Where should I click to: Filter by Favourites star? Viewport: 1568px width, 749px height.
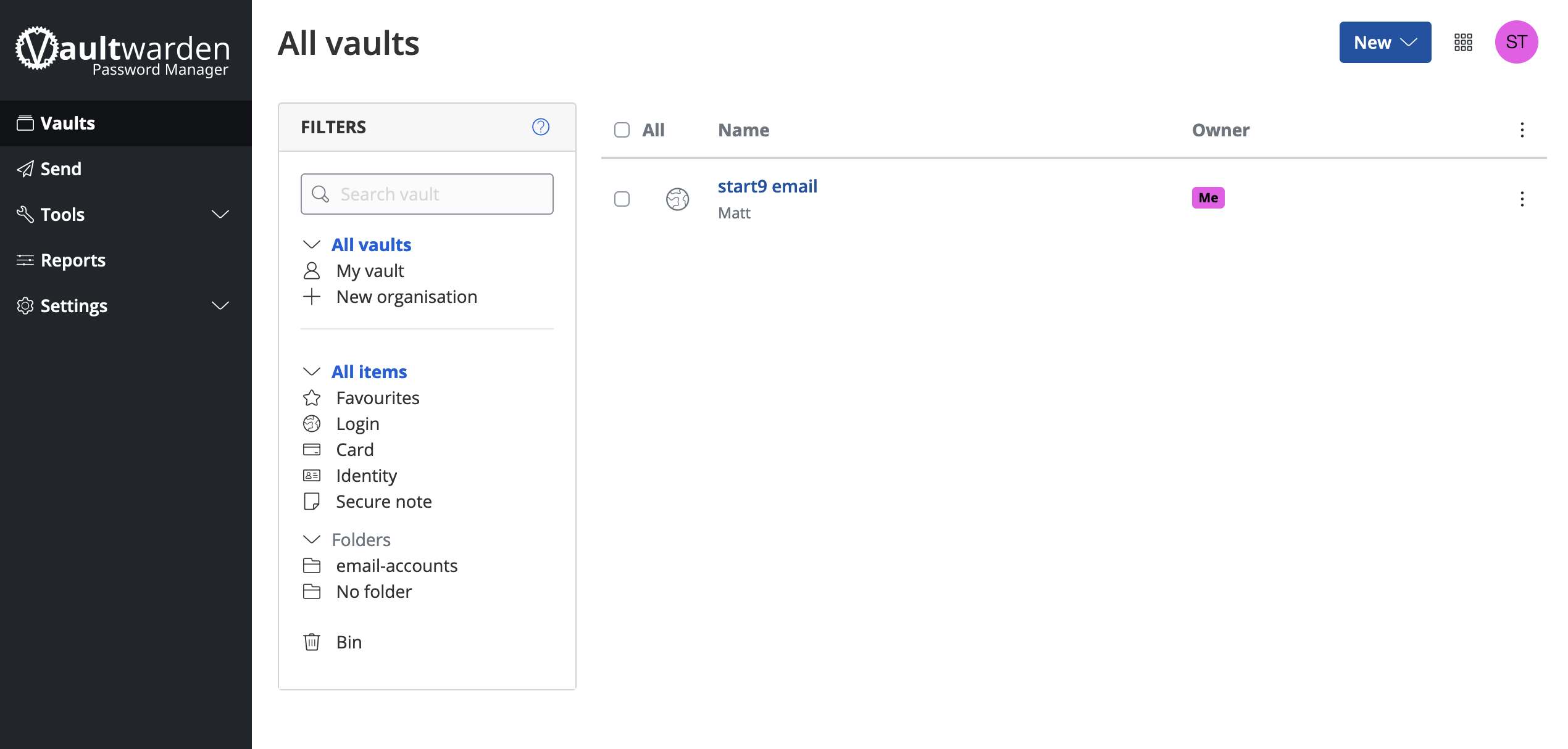(377, 398)
